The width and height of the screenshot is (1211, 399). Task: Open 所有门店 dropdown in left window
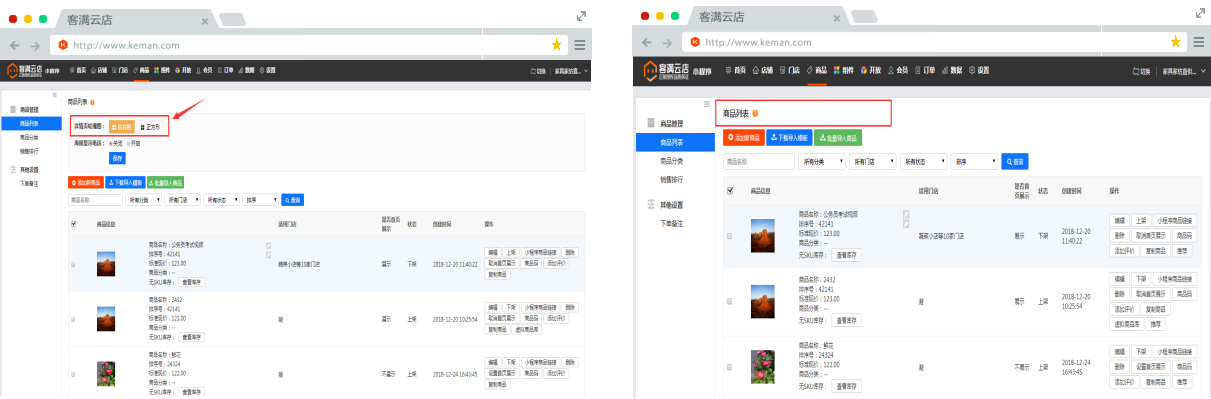(x=182, y=200)
